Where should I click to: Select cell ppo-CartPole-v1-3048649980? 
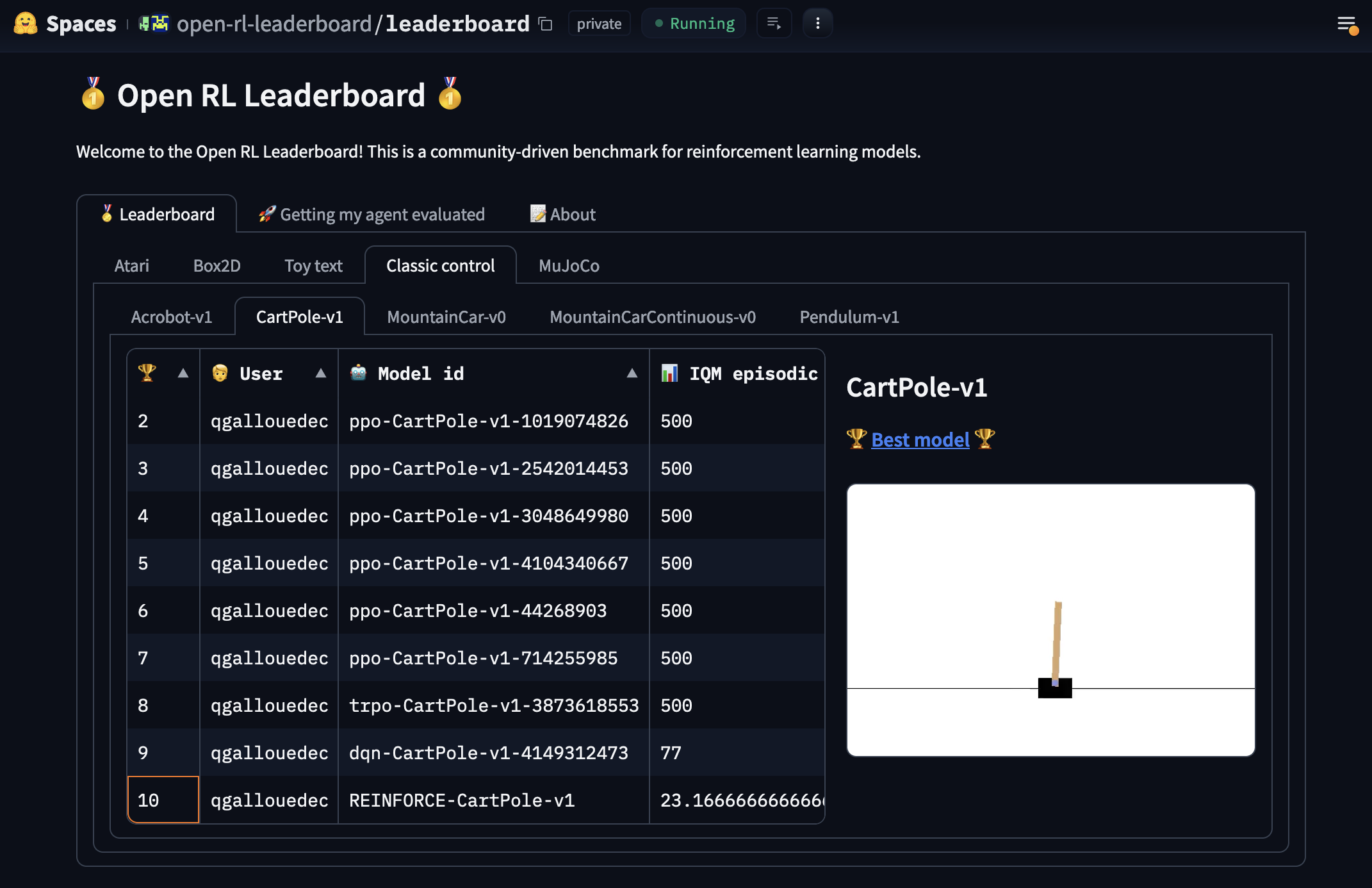(x=493, y=516)
